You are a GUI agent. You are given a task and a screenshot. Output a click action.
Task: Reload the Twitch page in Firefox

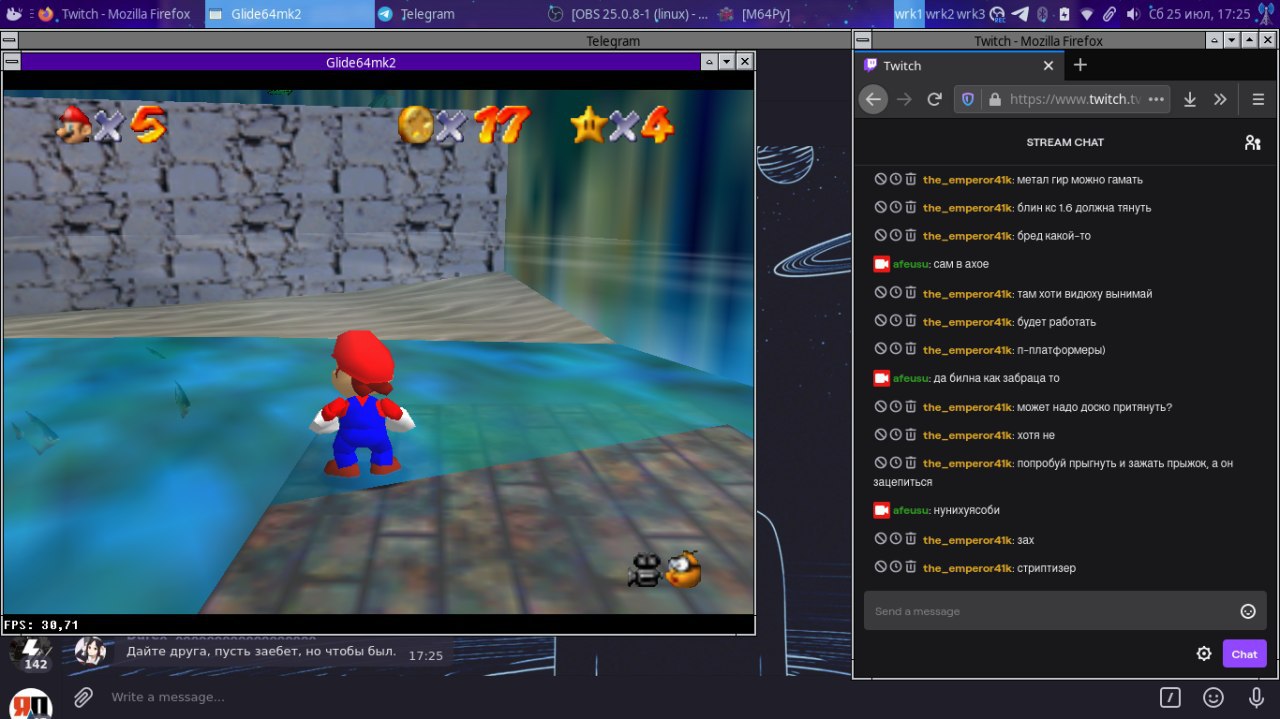[x=935, y=99]
